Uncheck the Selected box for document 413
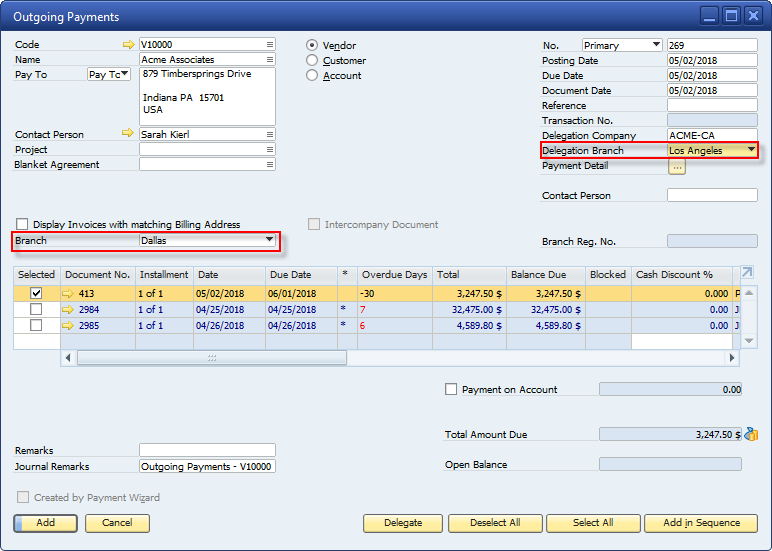Image resolution: width=772 pixels, height=551 pixels. point(37,294)
